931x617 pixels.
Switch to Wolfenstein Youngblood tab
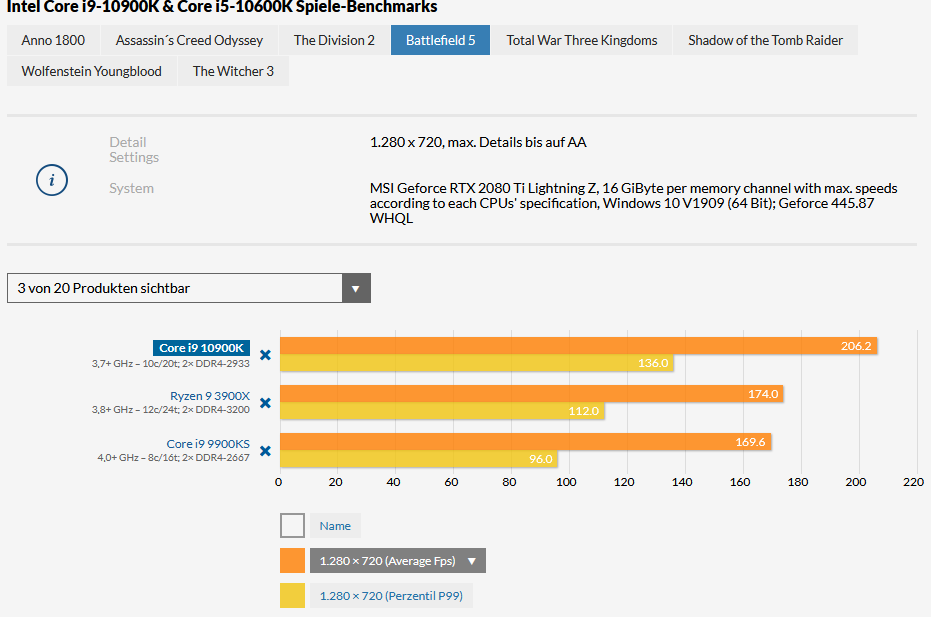pos(91,71)
